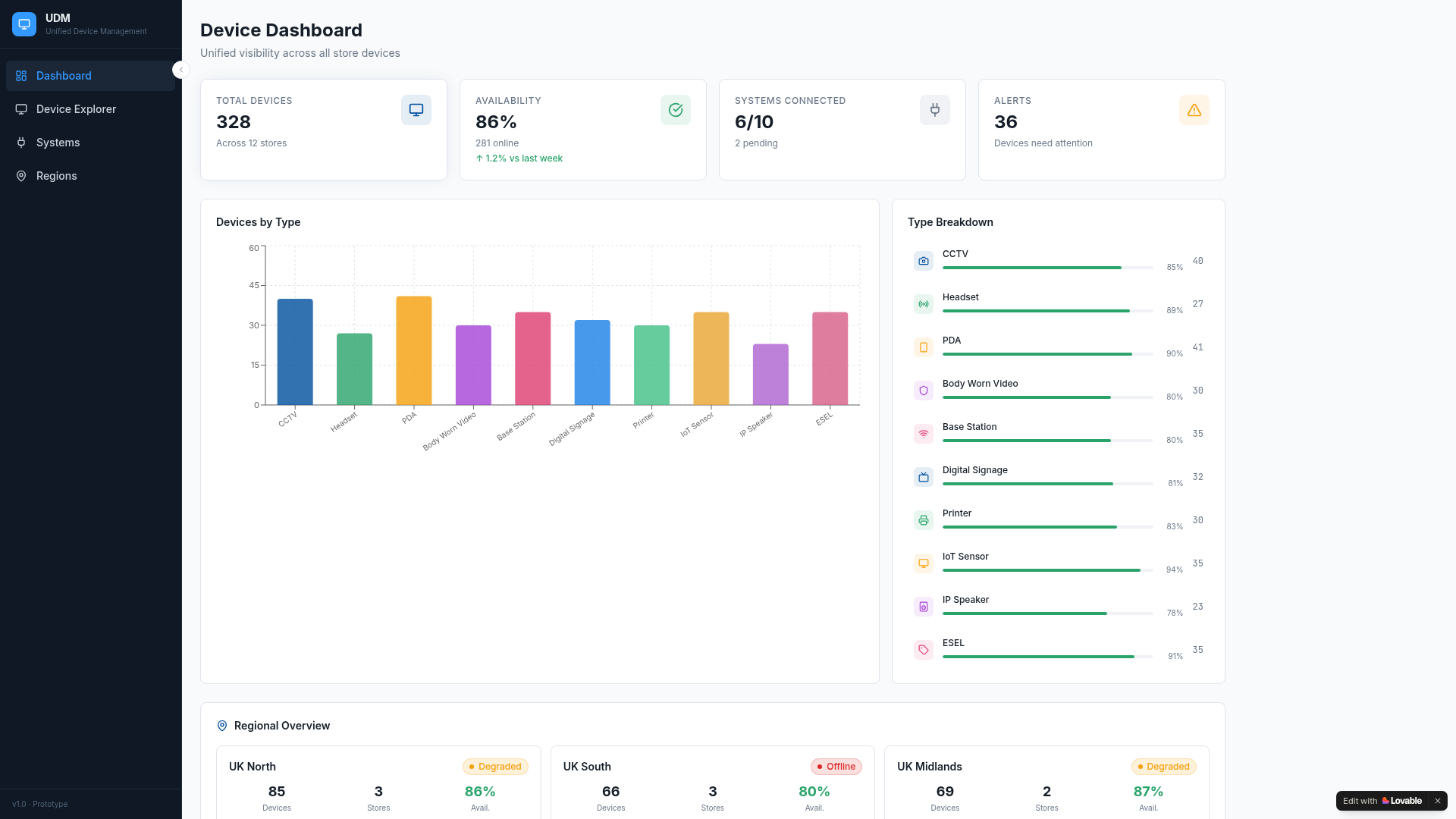Screen dimensions: 1456x819
Task: Click the Body Worn Video axis label
Action: click(450, 431)
